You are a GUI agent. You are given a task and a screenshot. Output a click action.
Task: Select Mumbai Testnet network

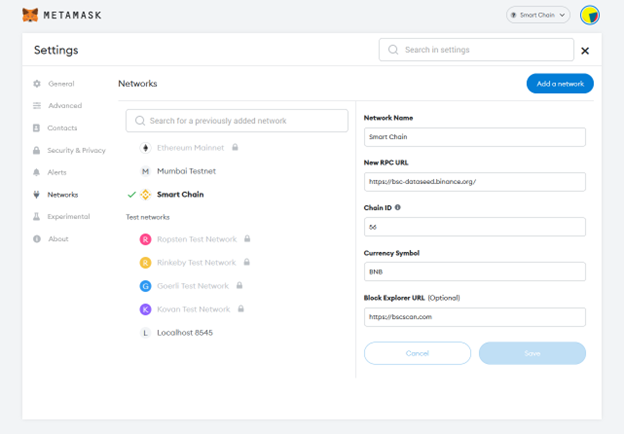click(186, 171)
